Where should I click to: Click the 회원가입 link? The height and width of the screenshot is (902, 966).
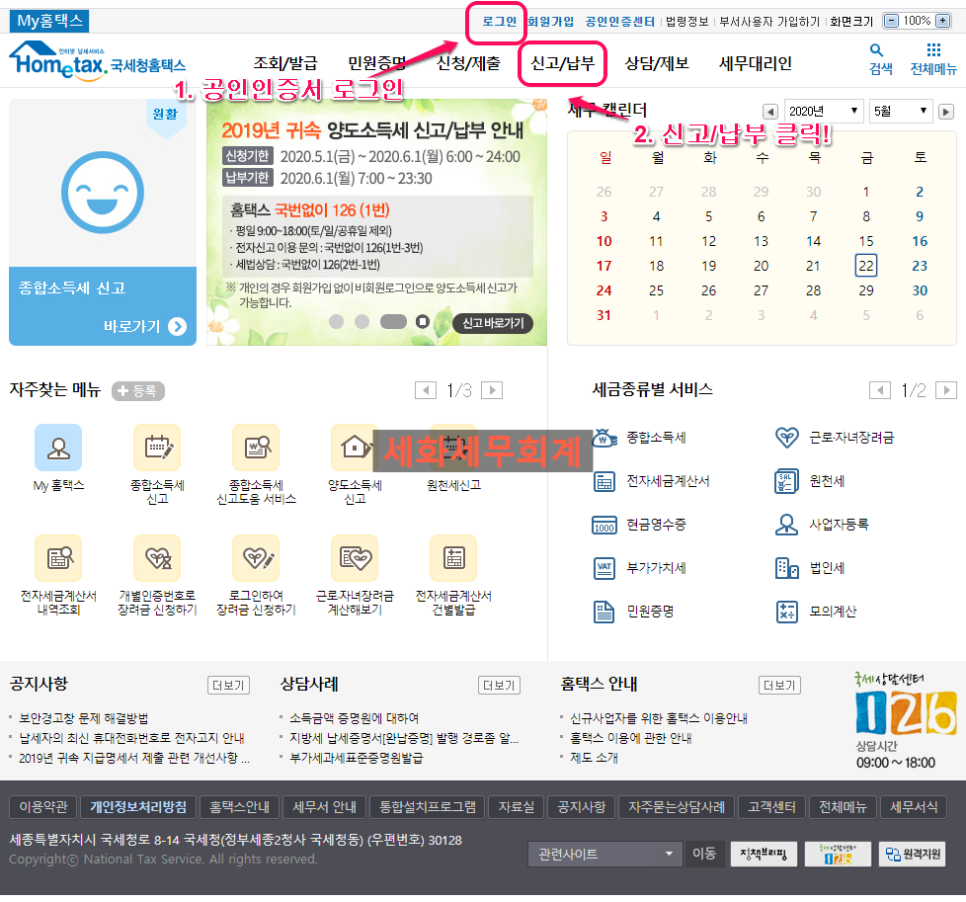pyautogui.click(x=551, y=22)
